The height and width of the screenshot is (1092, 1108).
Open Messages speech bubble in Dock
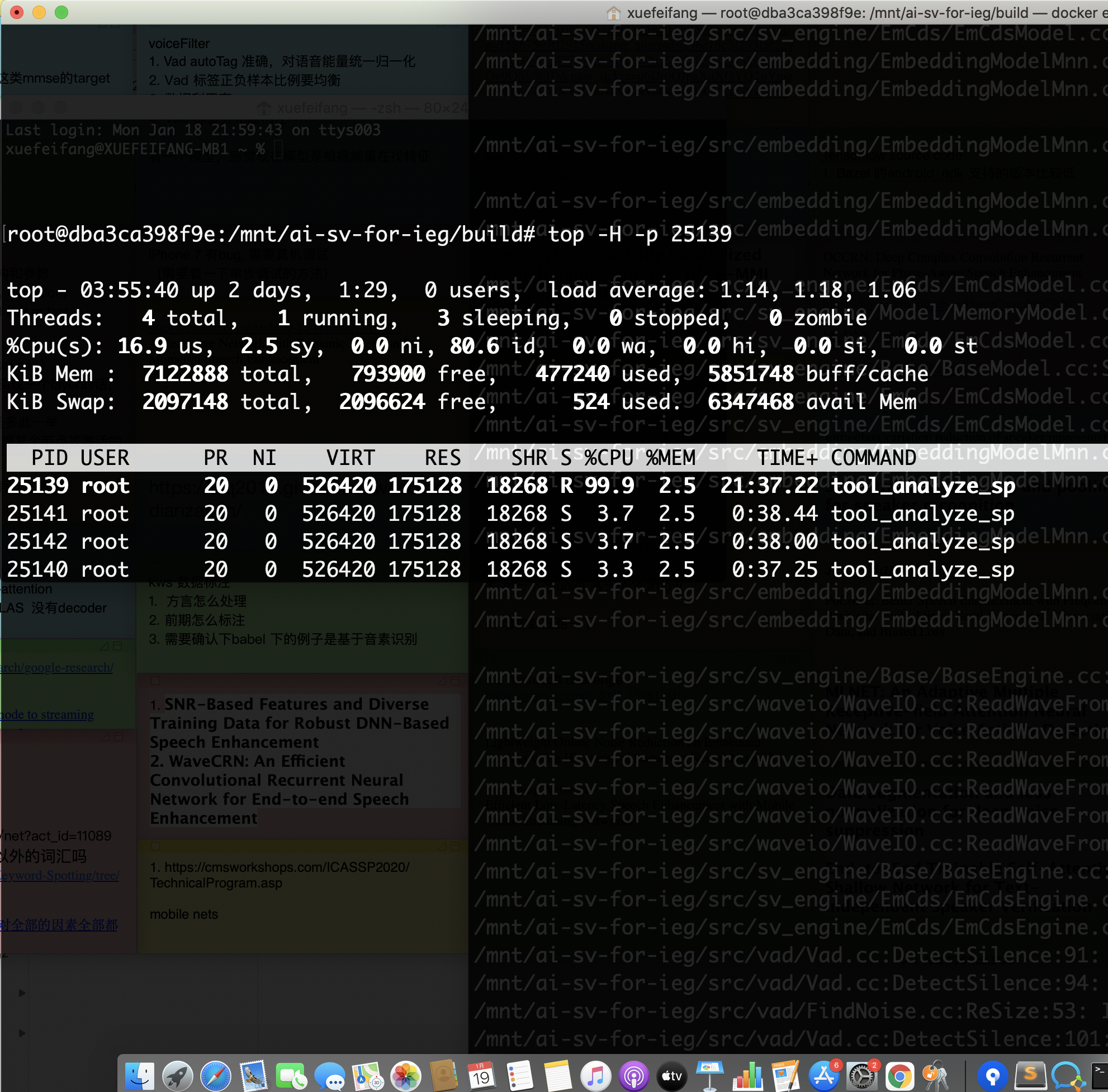pos(330,1075)
